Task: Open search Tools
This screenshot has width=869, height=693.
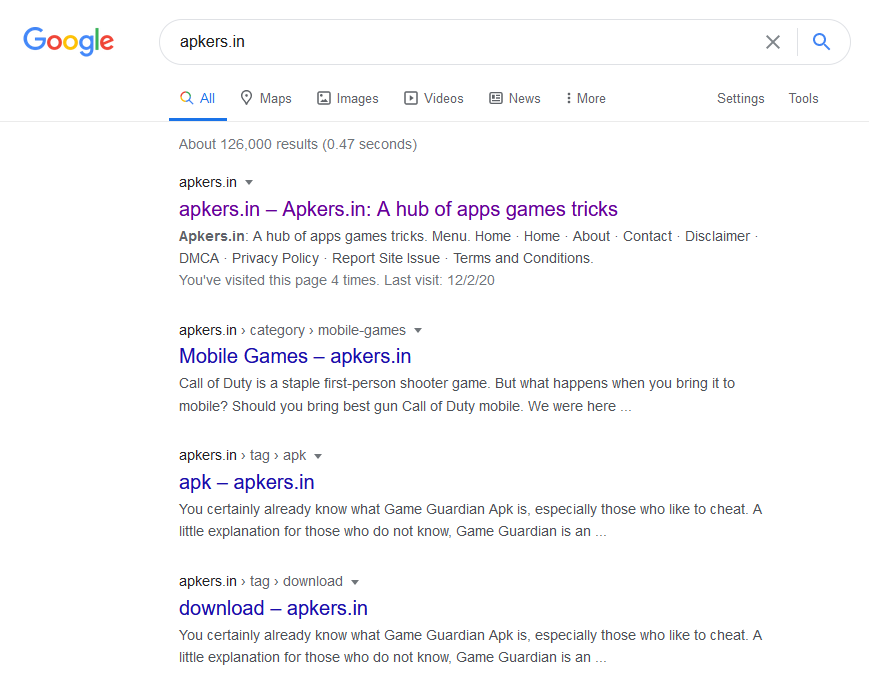Action: [804, 99]
